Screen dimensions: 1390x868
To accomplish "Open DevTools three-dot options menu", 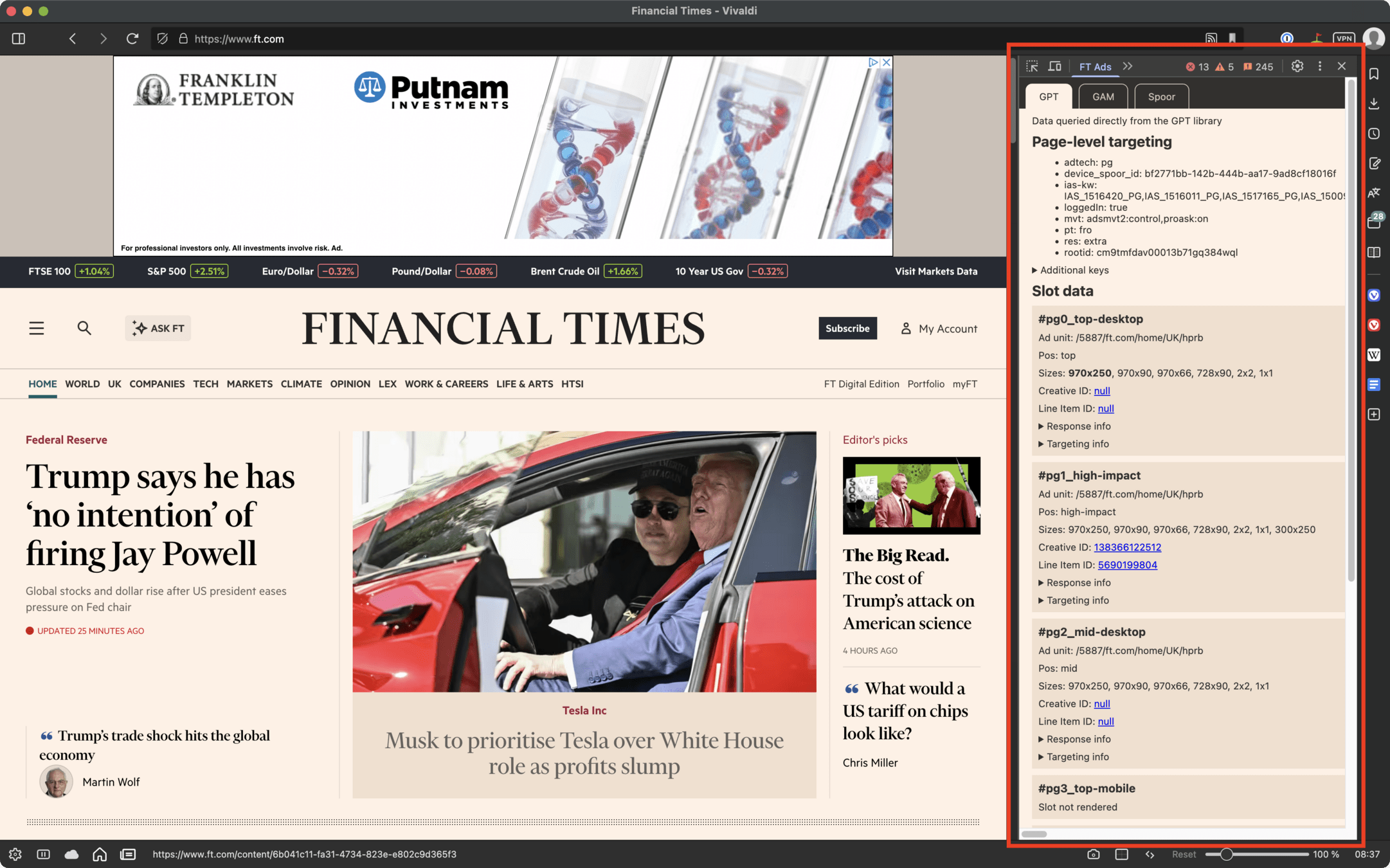I will (x=1320, y=66).
